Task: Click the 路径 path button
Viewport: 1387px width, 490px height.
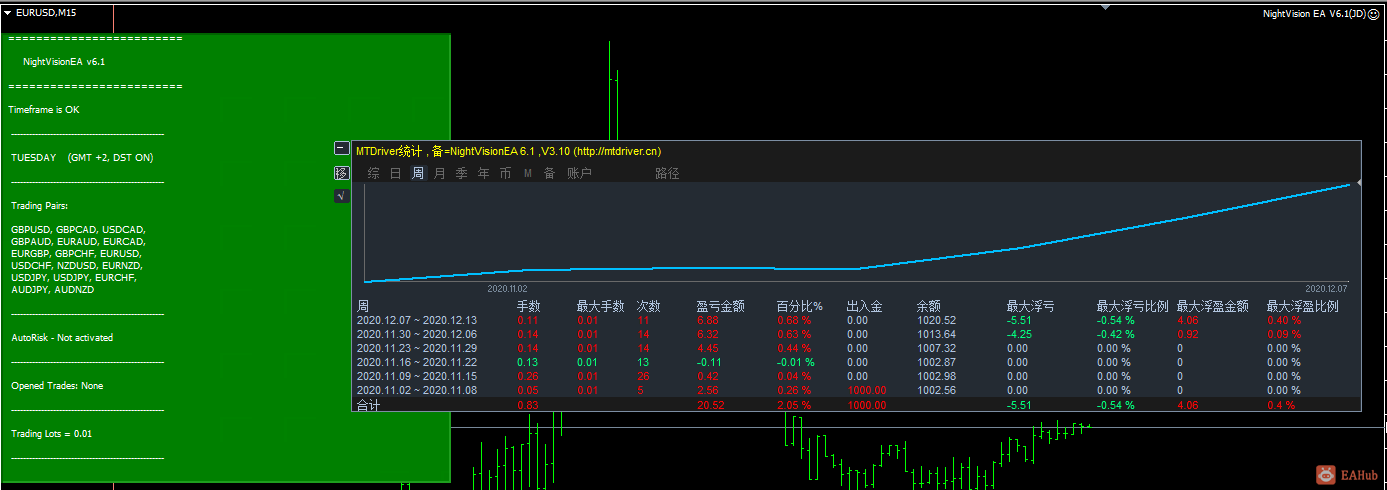Action: click(667, 173)
